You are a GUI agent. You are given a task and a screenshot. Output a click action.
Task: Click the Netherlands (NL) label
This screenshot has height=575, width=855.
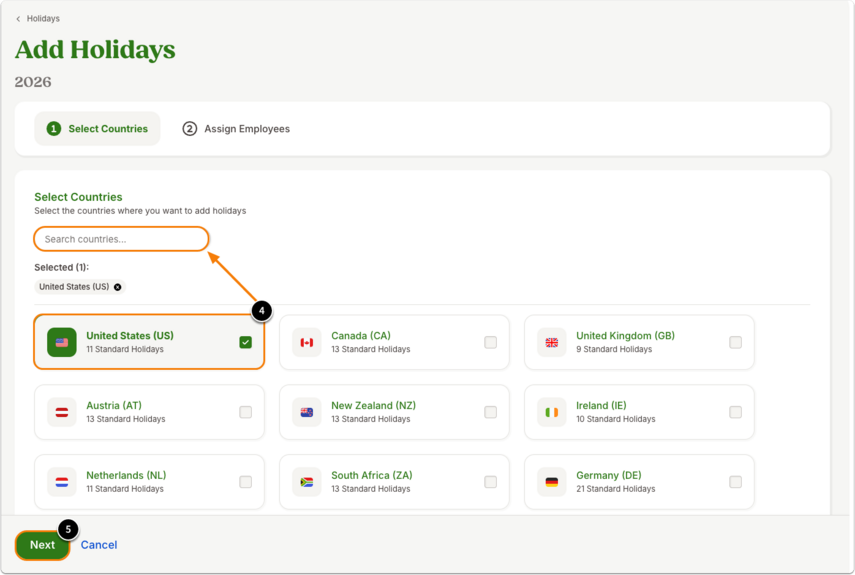(126, 475)
